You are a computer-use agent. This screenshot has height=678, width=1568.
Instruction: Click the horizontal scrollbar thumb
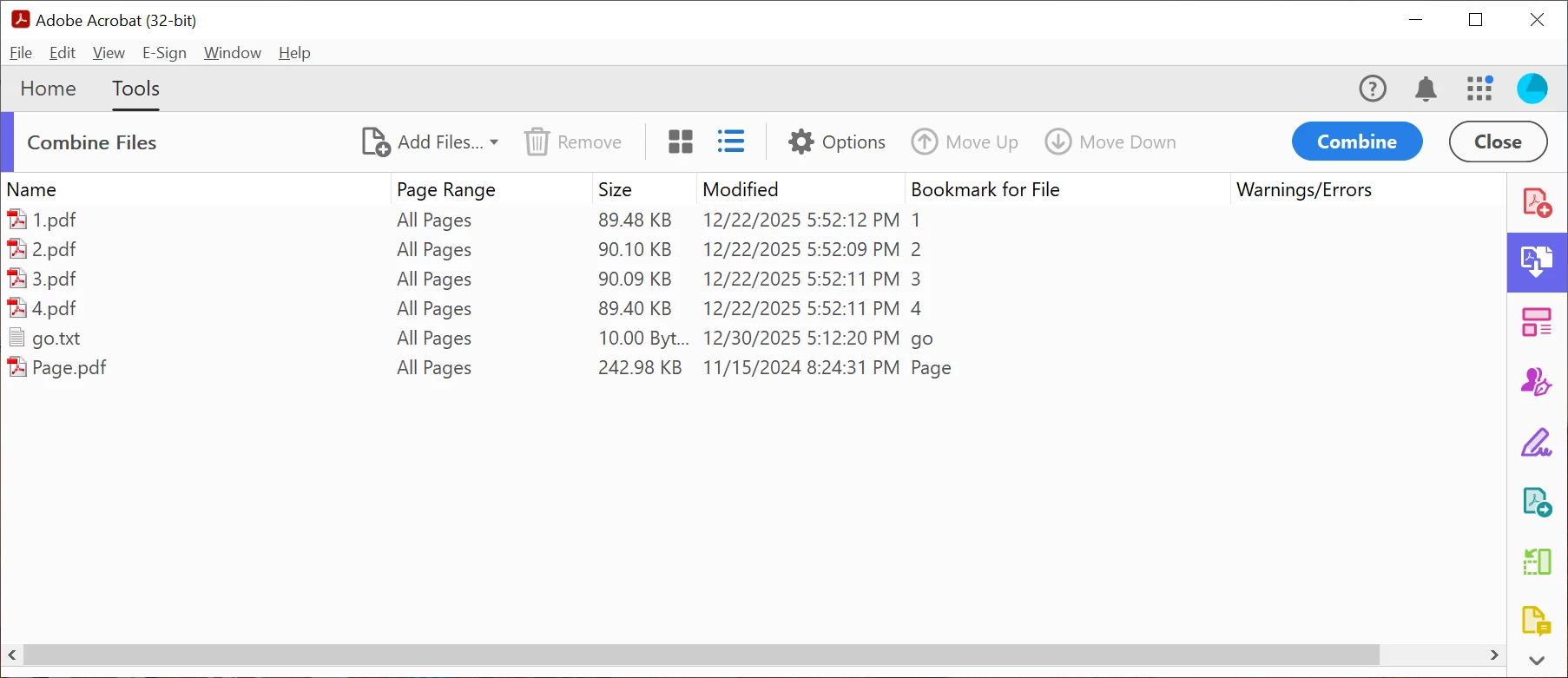702,655
